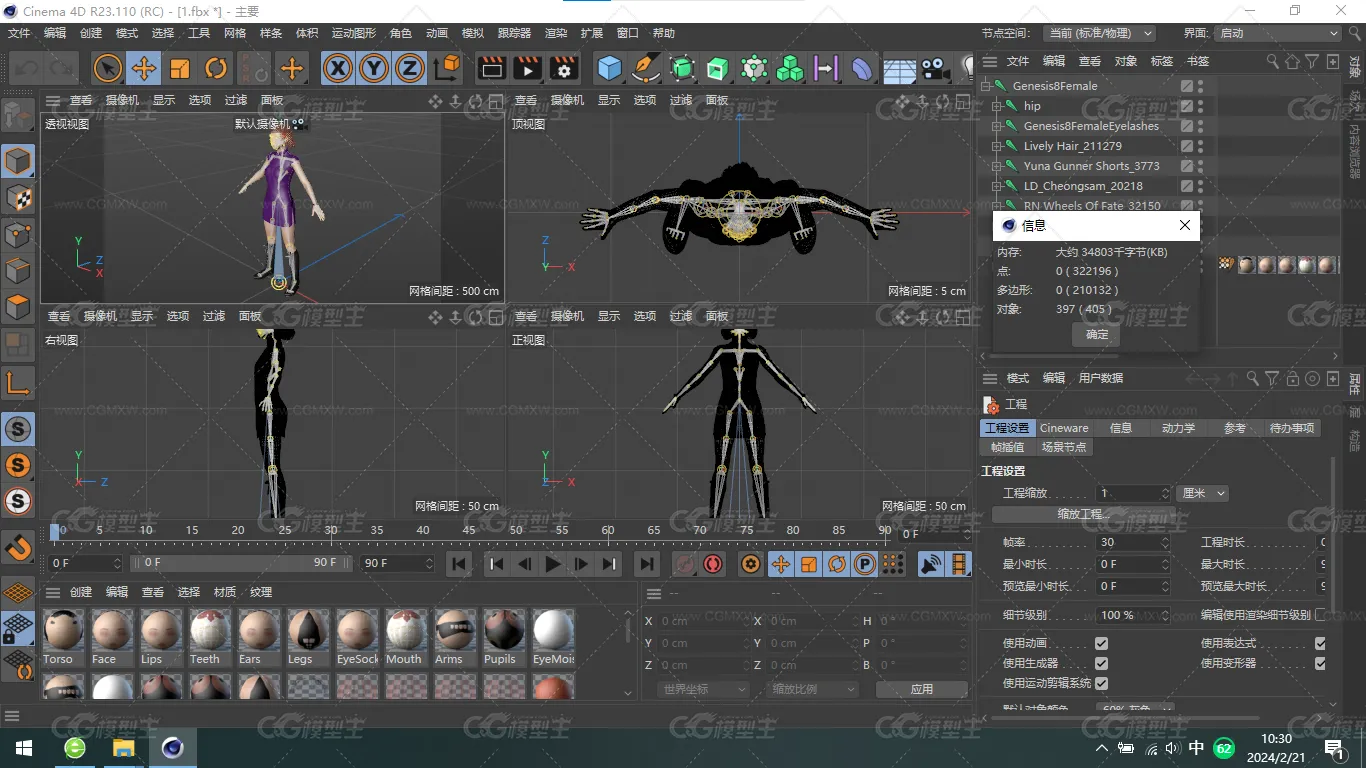Viewport: 1366px width, 768px height.
Task: Enable Model mode in left toolbar
Action: (18, 161)
